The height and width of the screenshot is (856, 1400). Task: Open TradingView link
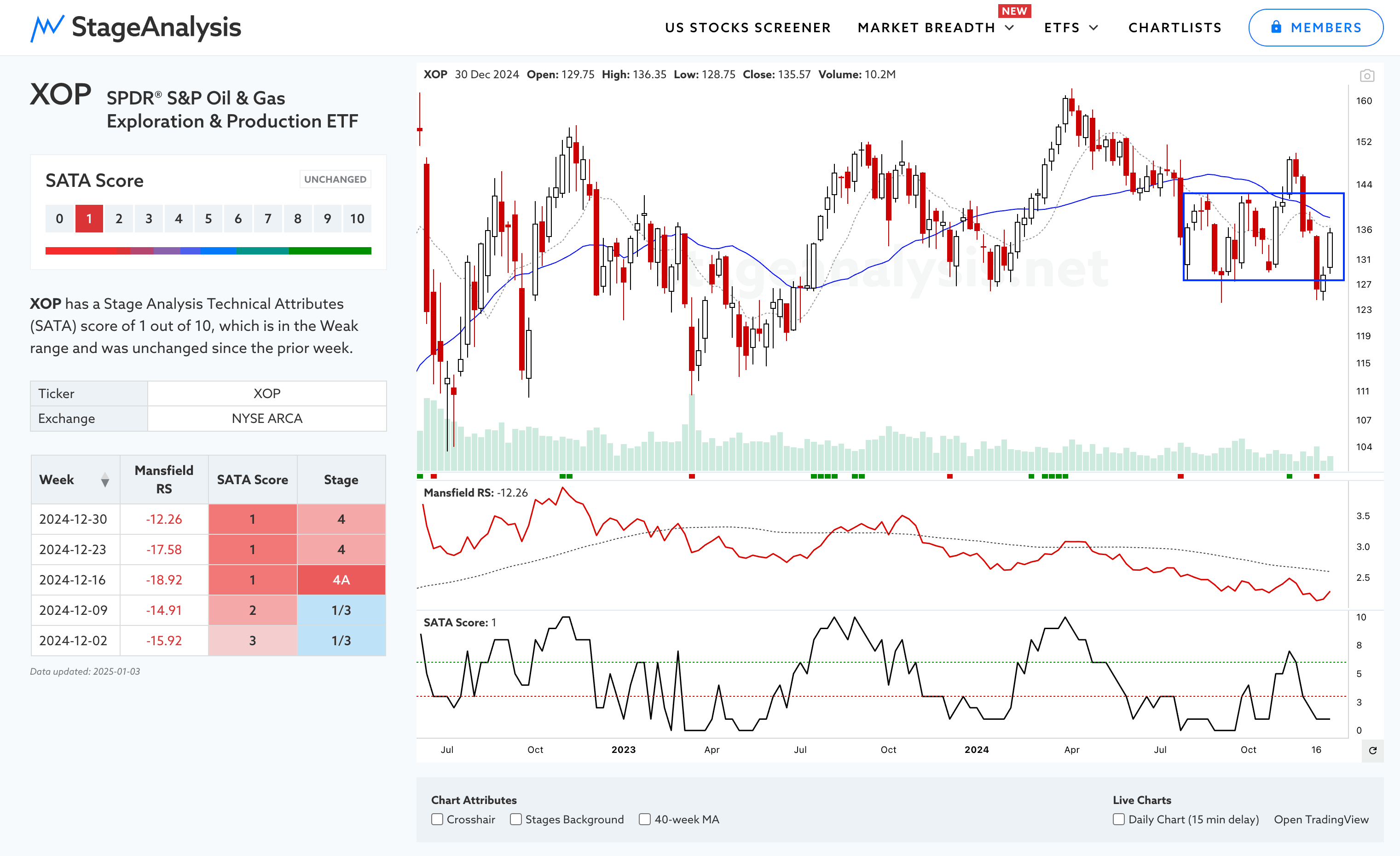pyautogui.click(x=1321, y=819)
